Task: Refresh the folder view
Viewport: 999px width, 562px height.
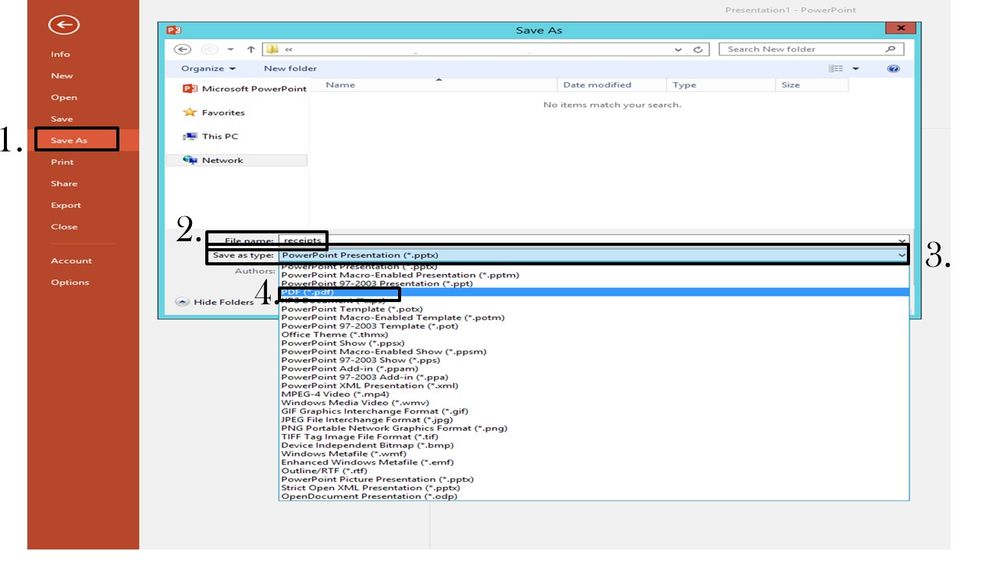Action: pyautogui.click(x=698, y=49)
